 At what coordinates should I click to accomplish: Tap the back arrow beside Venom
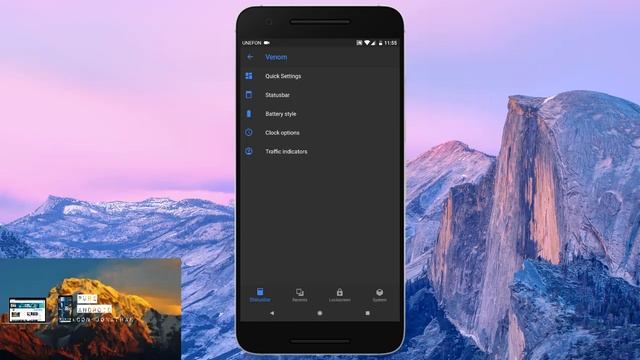[x=250, y=57]
